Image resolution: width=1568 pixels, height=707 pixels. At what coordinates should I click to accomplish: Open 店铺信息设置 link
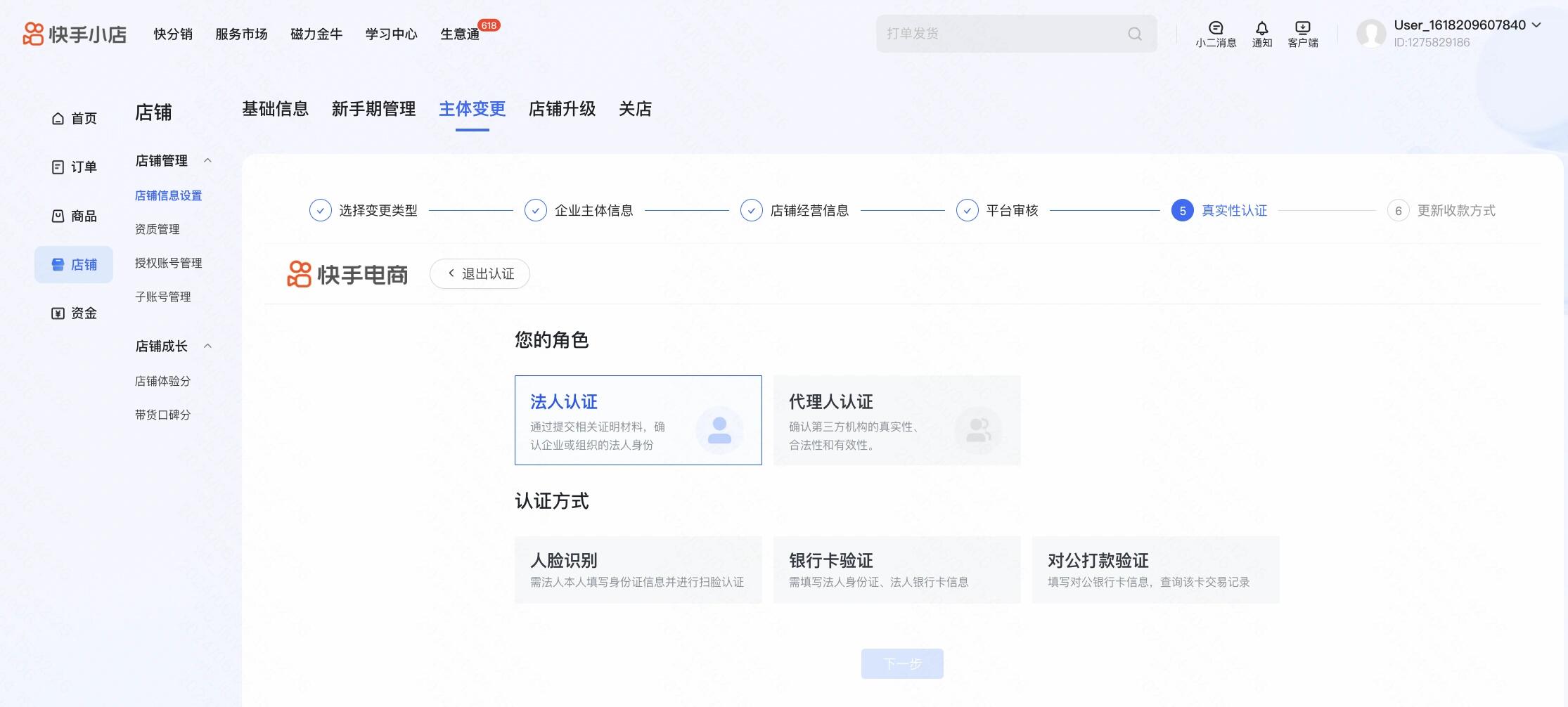(169, 195)
